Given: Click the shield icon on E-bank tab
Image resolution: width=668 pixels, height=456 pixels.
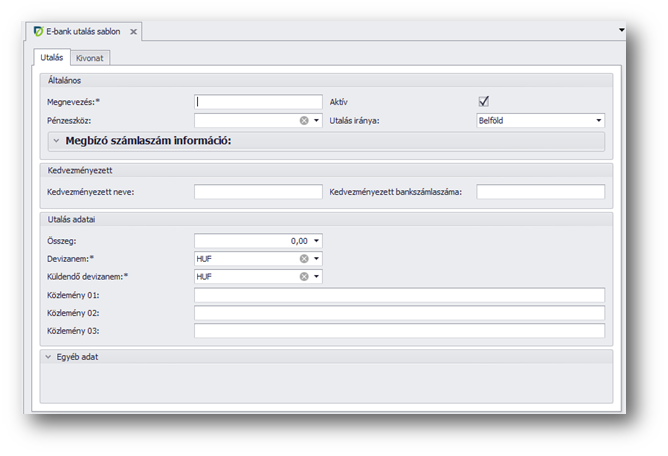Looking at the screenshot, I should click(x=38, y=32).
